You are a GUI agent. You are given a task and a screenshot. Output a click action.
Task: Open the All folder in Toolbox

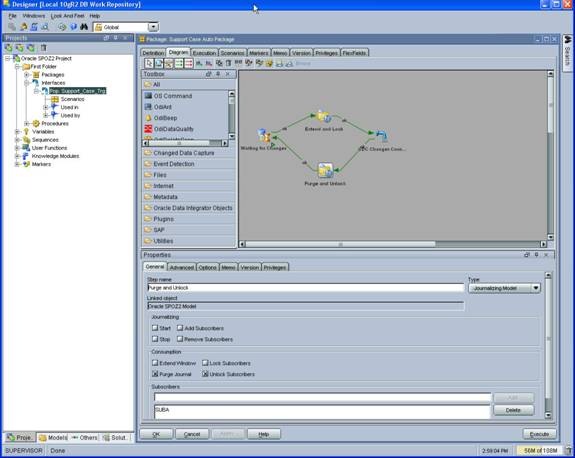188,84
